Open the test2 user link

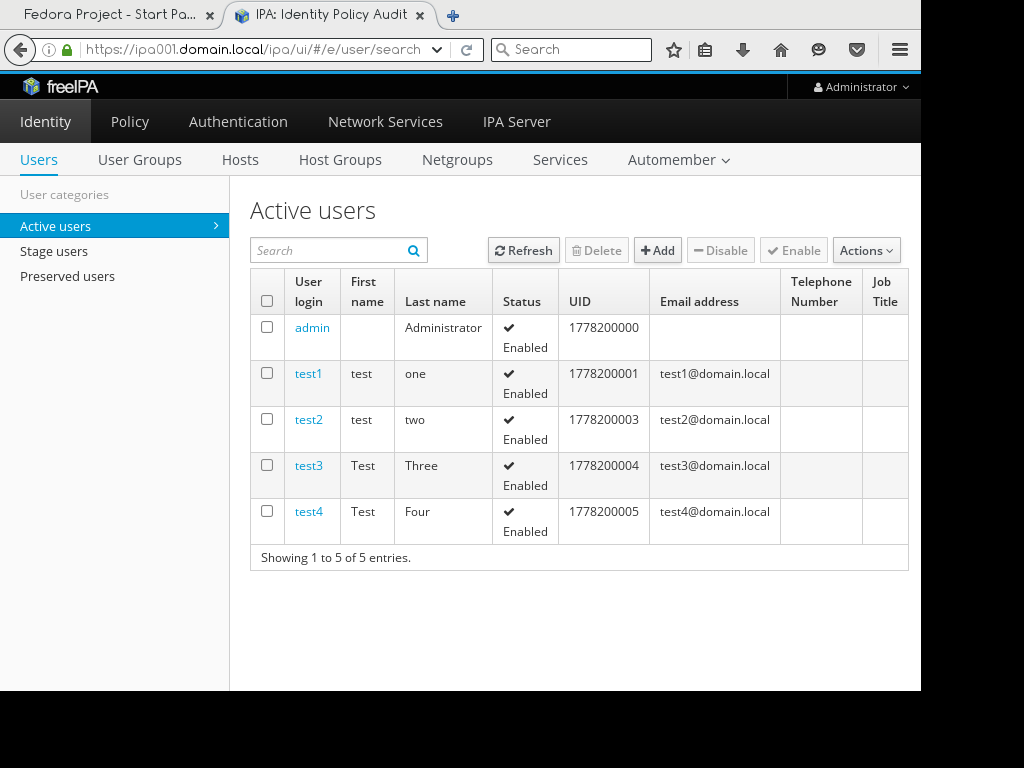[x=309, y=420]
